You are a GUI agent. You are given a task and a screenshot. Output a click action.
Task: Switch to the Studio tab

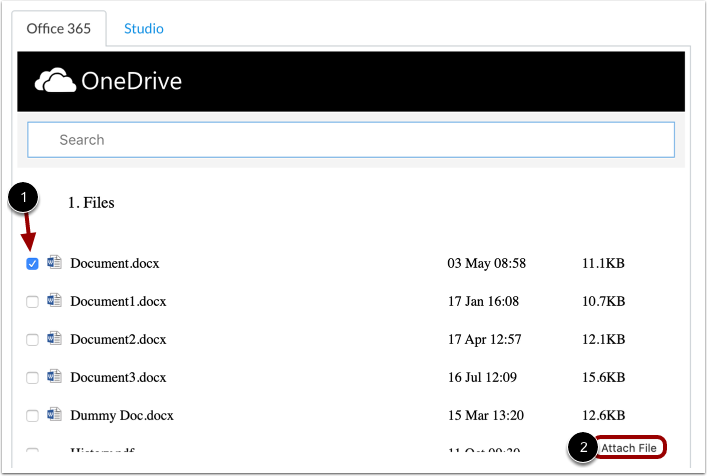click(x=144, y=28)
